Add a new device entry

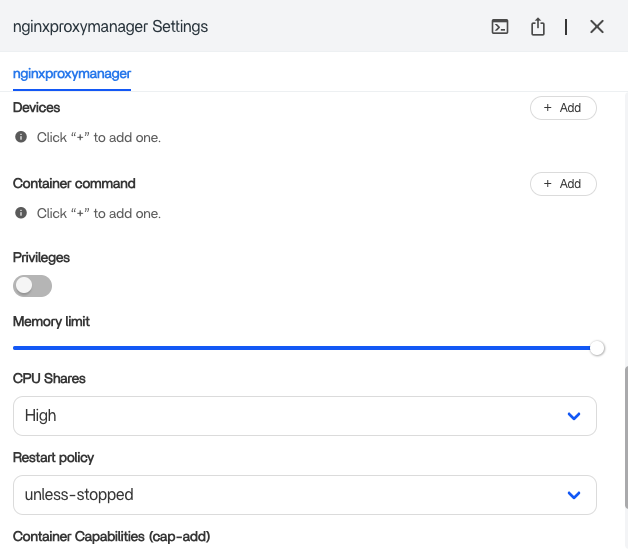(562, 108)
